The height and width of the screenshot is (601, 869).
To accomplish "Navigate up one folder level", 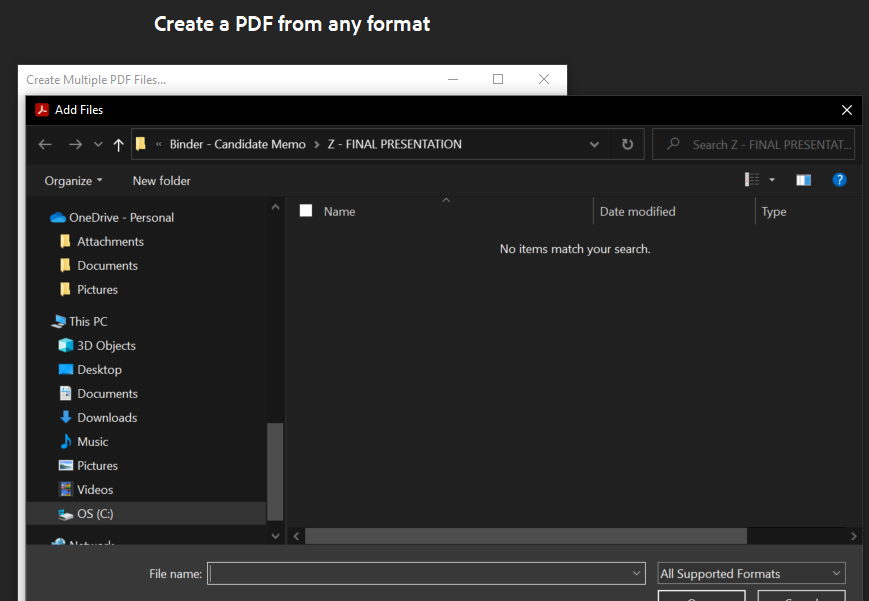I will [118, 144].
